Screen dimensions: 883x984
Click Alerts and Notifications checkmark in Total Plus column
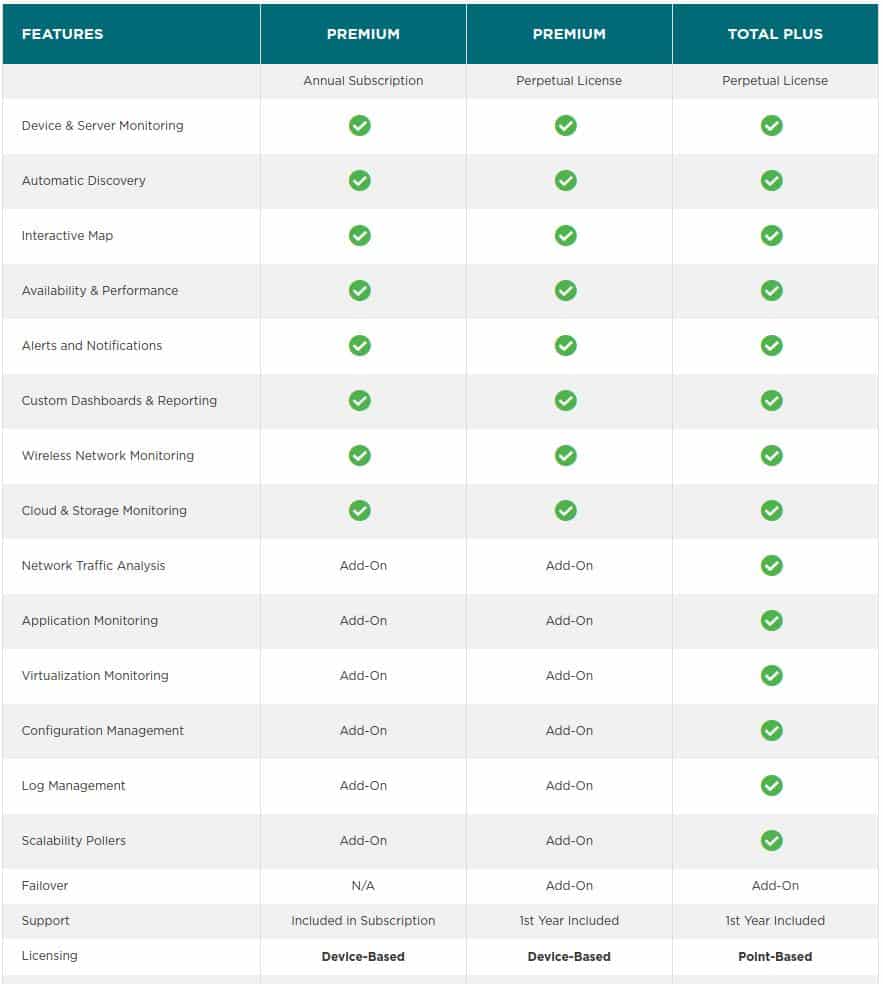[771, 345]
